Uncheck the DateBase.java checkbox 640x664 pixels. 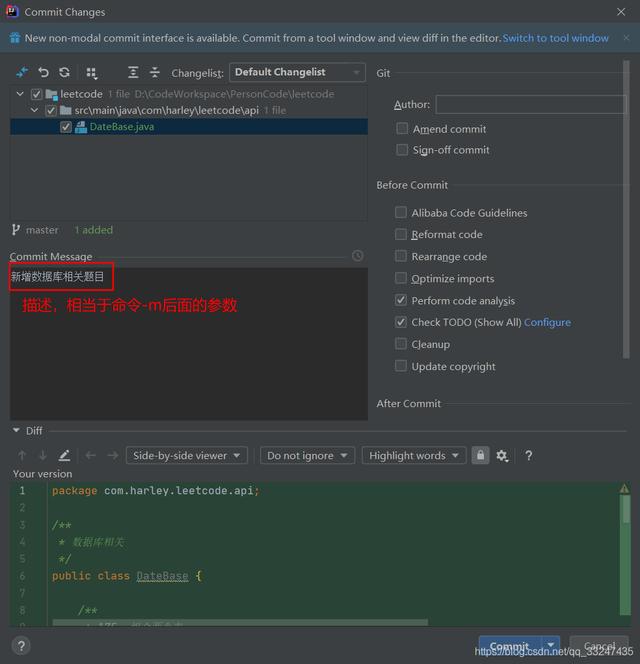(x=66, y=127)
